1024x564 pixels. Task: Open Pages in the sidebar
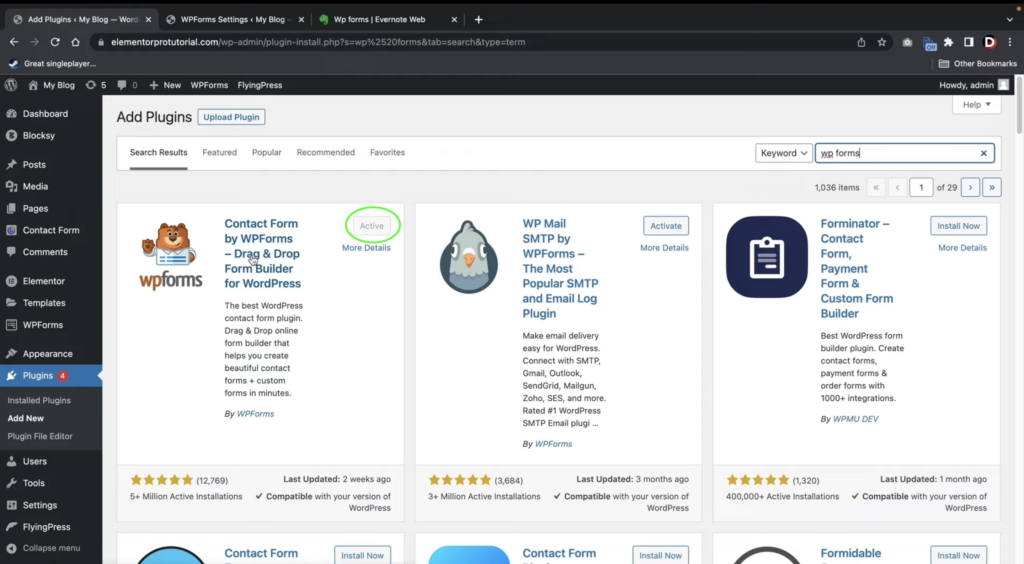[x=35, y=208]
